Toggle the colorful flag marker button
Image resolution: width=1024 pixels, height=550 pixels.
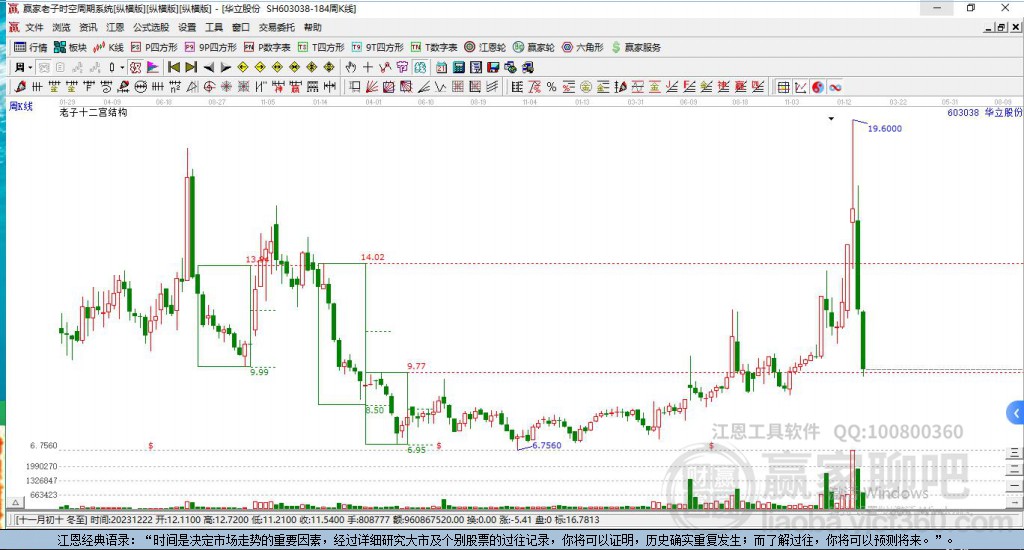coord(153,67)
